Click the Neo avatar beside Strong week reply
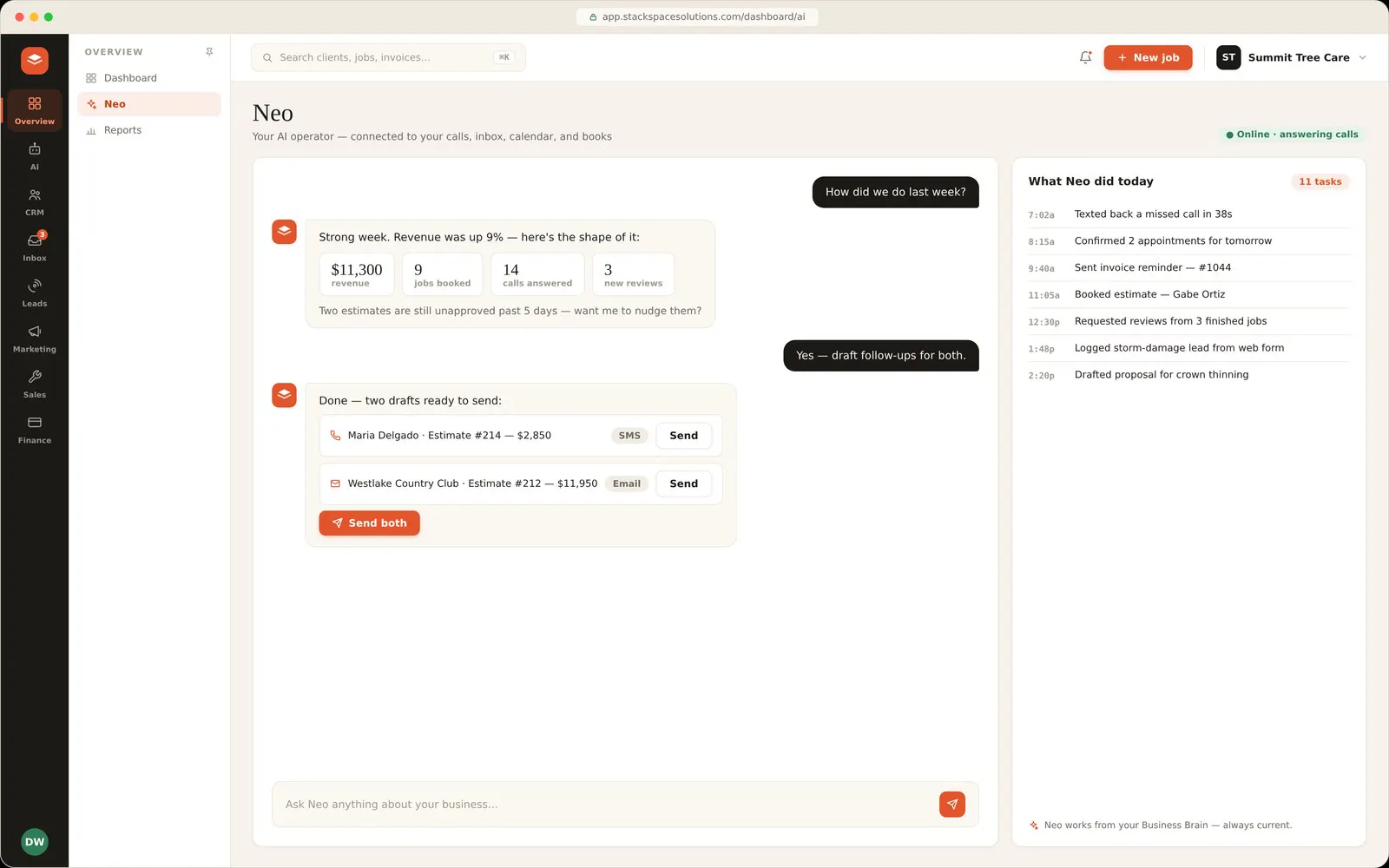This screenshot has width=1389, height=868. pos(284,232)
